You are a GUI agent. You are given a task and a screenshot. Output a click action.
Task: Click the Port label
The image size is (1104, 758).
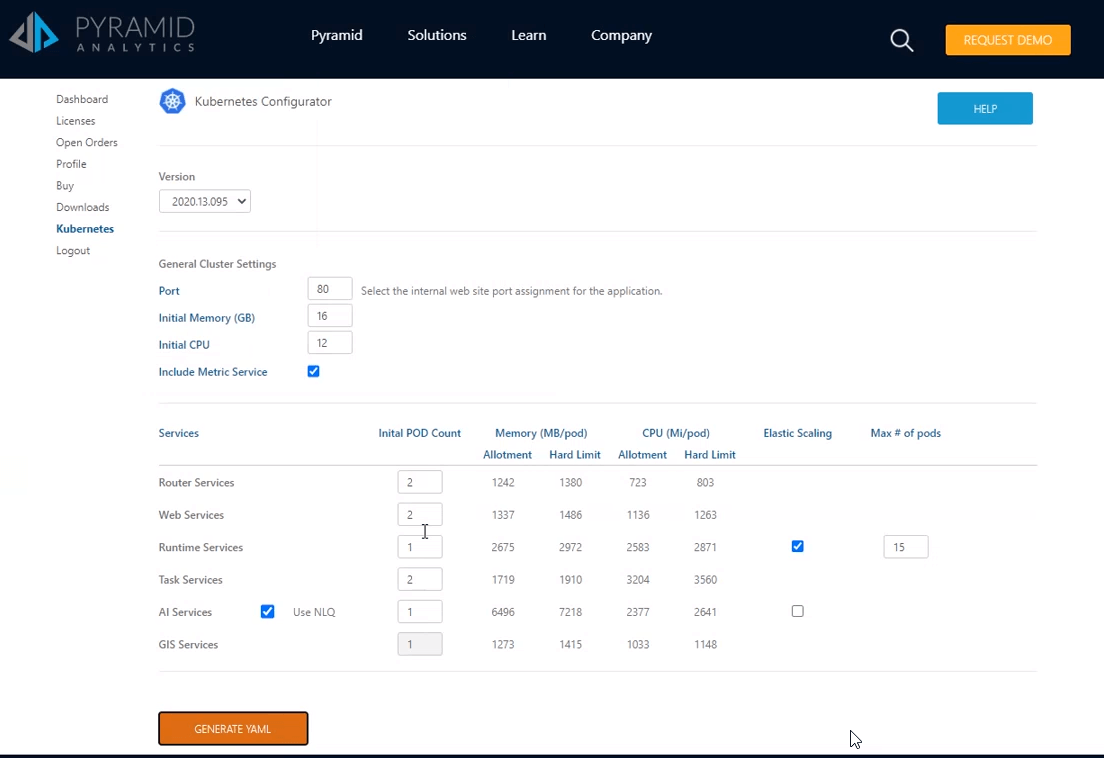coord(169,291)
